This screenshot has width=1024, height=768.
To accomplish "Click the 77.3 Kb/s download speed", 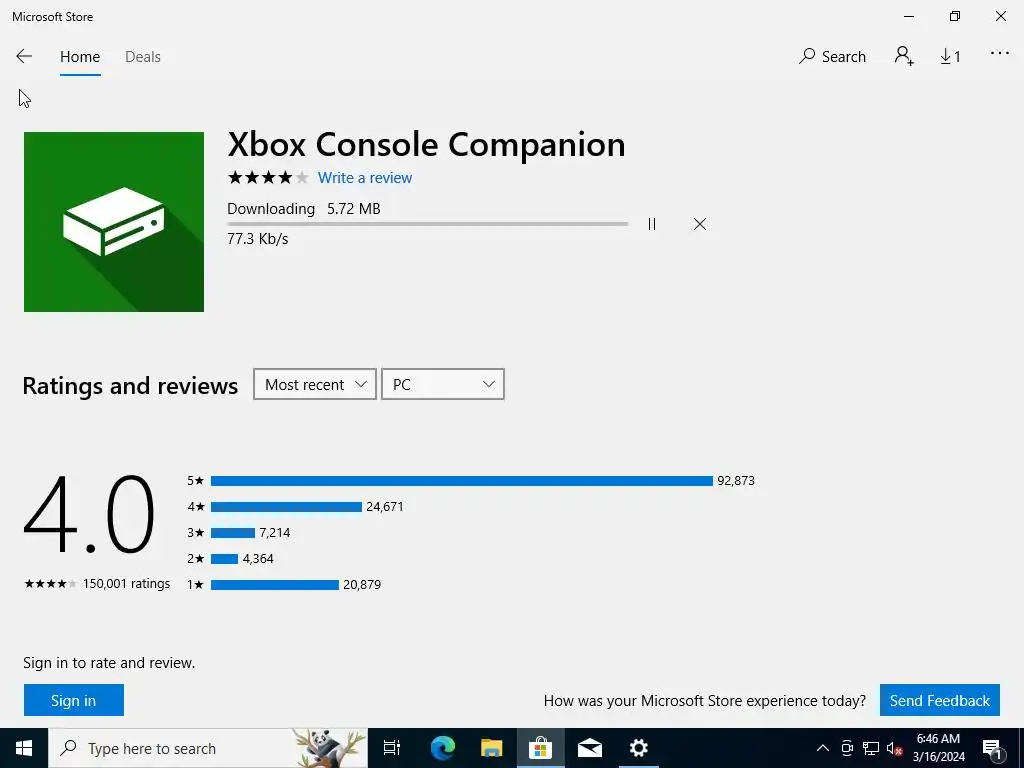I will [x=258, y=239].
